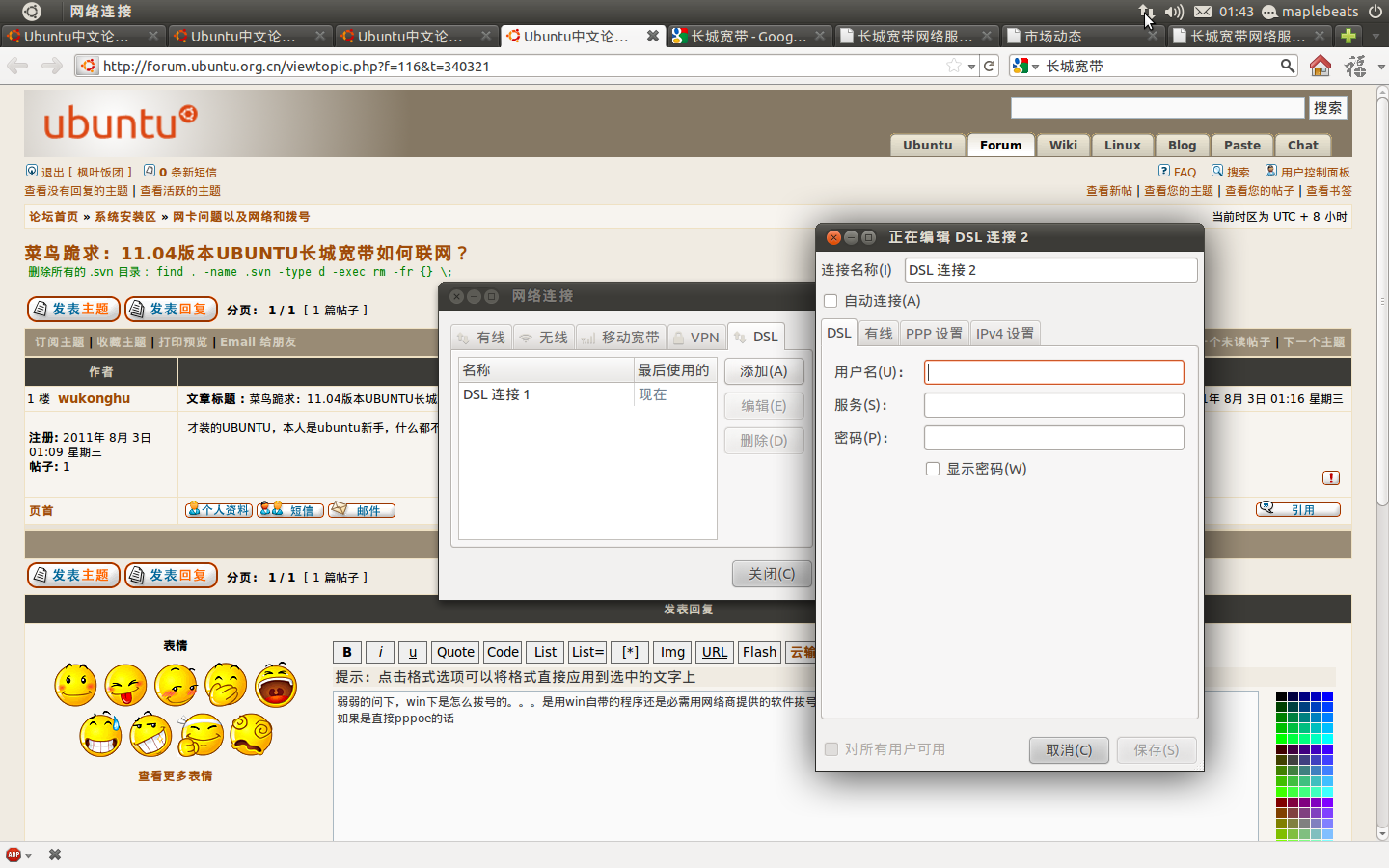Viewport: 1389px width, 868px height.
Task: Click the X icon in the bottom status bar
Action: [55, 854]
